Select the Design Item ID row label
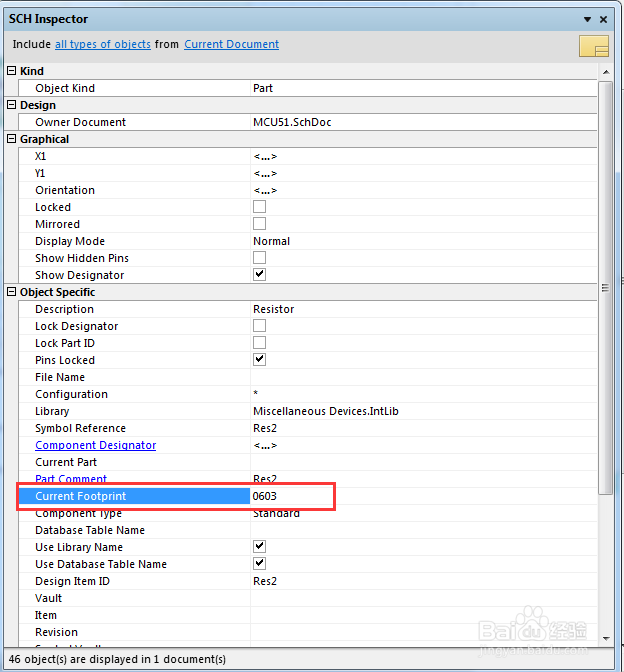 pyautogui.click(x=72, y=581)
